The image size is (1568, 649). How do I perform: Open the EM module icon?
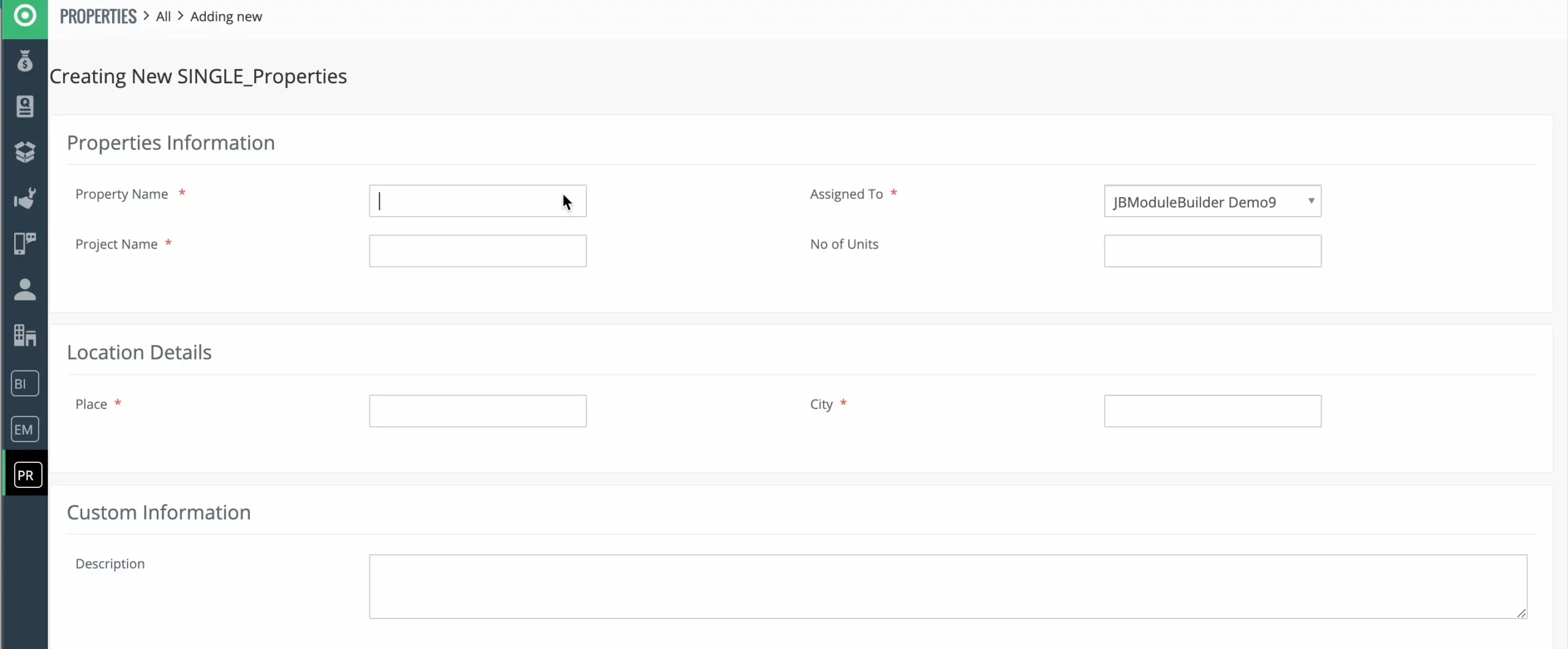point(24,429)
